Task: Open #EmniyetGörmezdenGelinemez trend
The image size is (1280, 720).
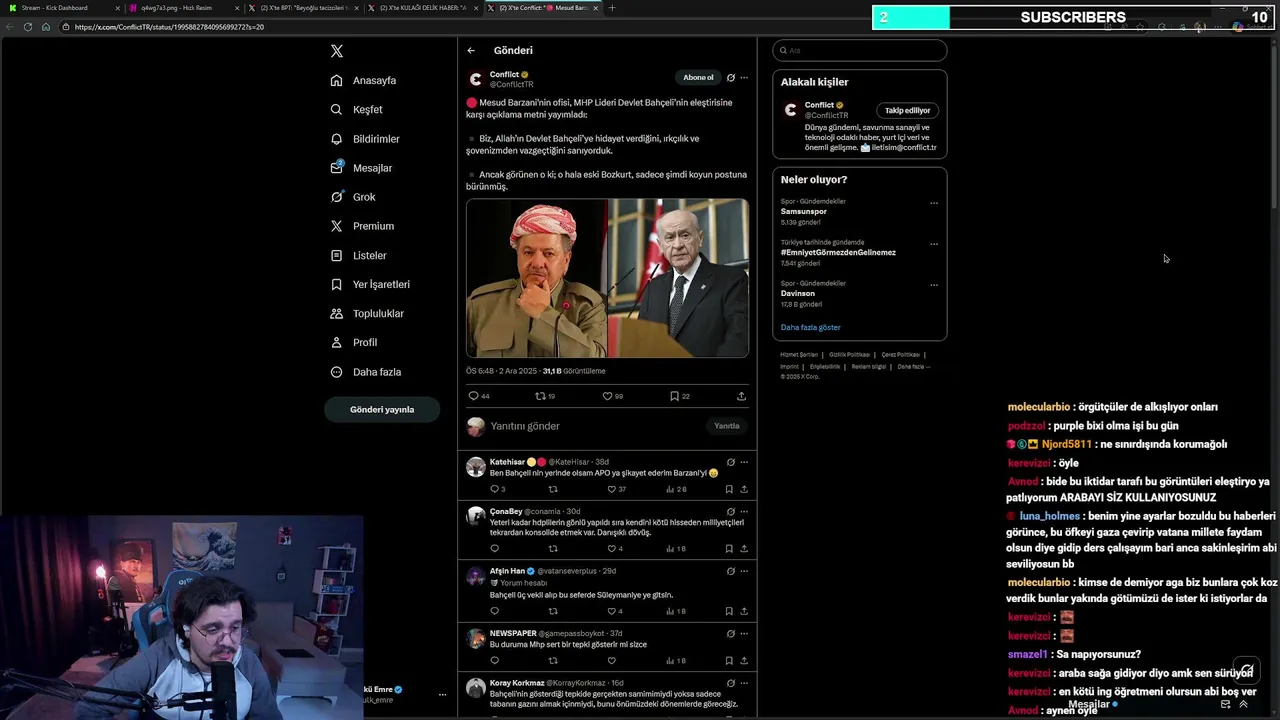Action: click(838, 253)
